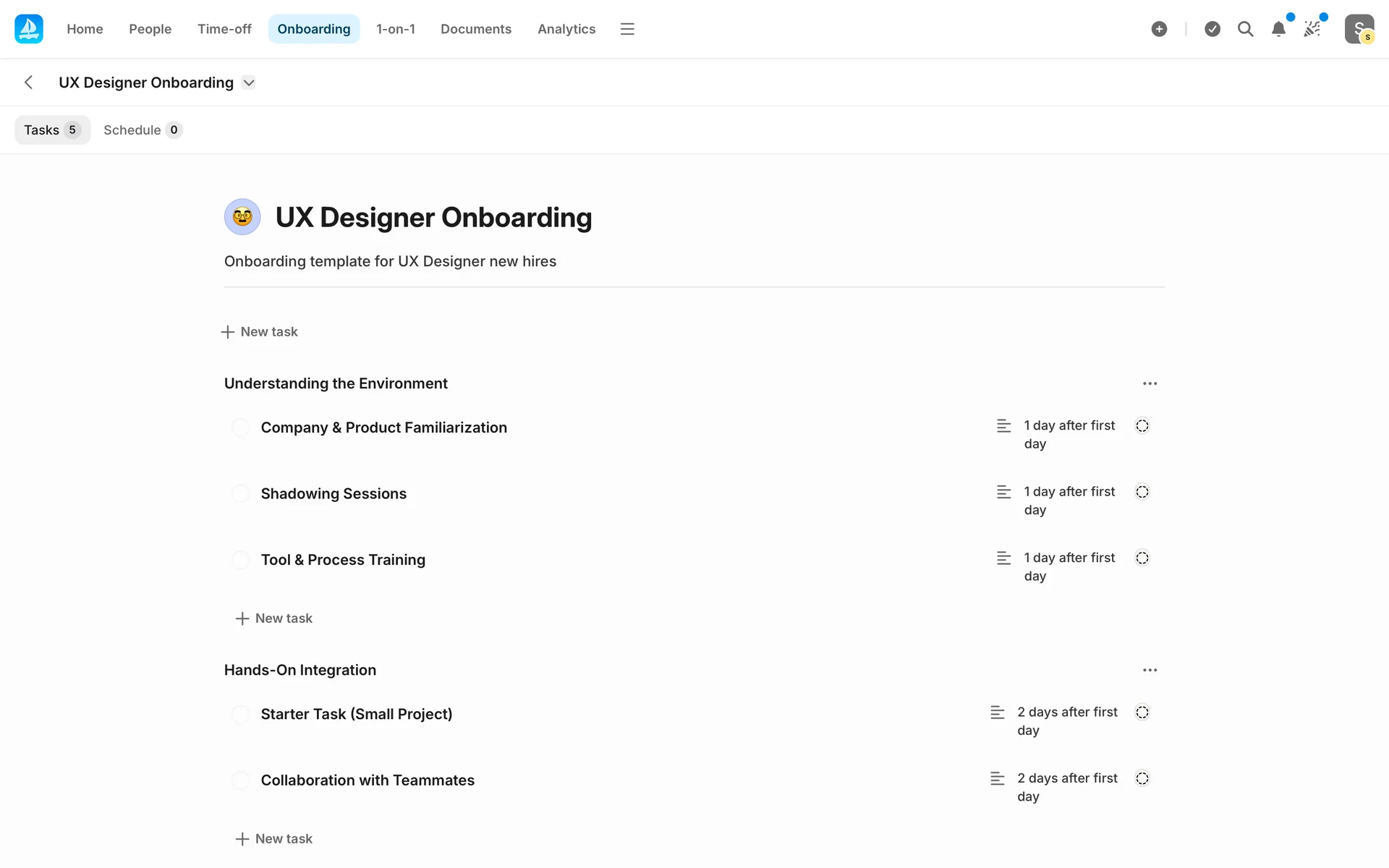Go back using the left arrow
Screen dimensions: 1389x868
[x=29, y=82]
